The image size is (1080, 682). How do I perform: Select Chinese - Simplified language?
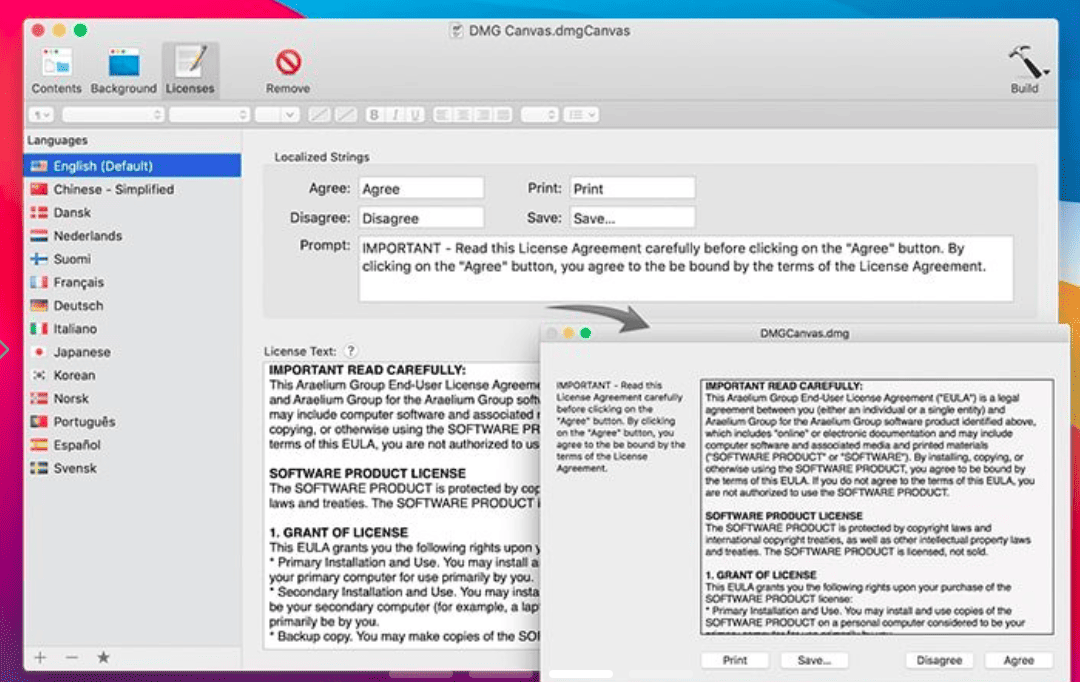132,189
